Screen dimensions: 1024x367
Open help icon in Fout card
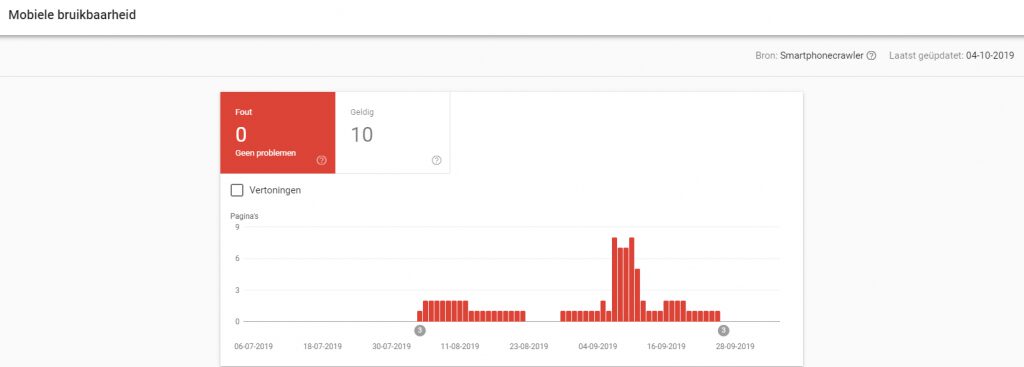[x=321, y=161]
